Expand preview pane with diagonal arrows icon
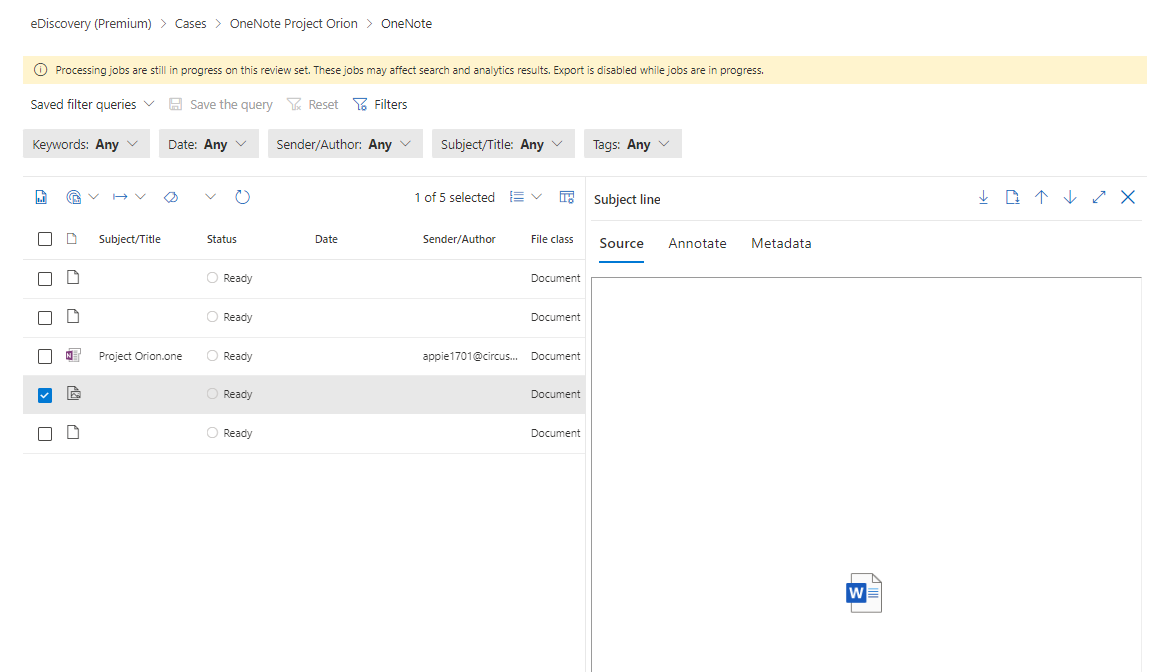This screenshot has height=672, width=1169. 1099,198
